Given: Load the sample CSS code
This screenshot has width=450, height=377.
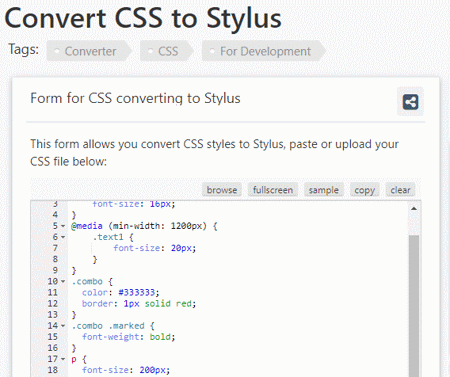Looking at the screenshot, I should 324,190.
